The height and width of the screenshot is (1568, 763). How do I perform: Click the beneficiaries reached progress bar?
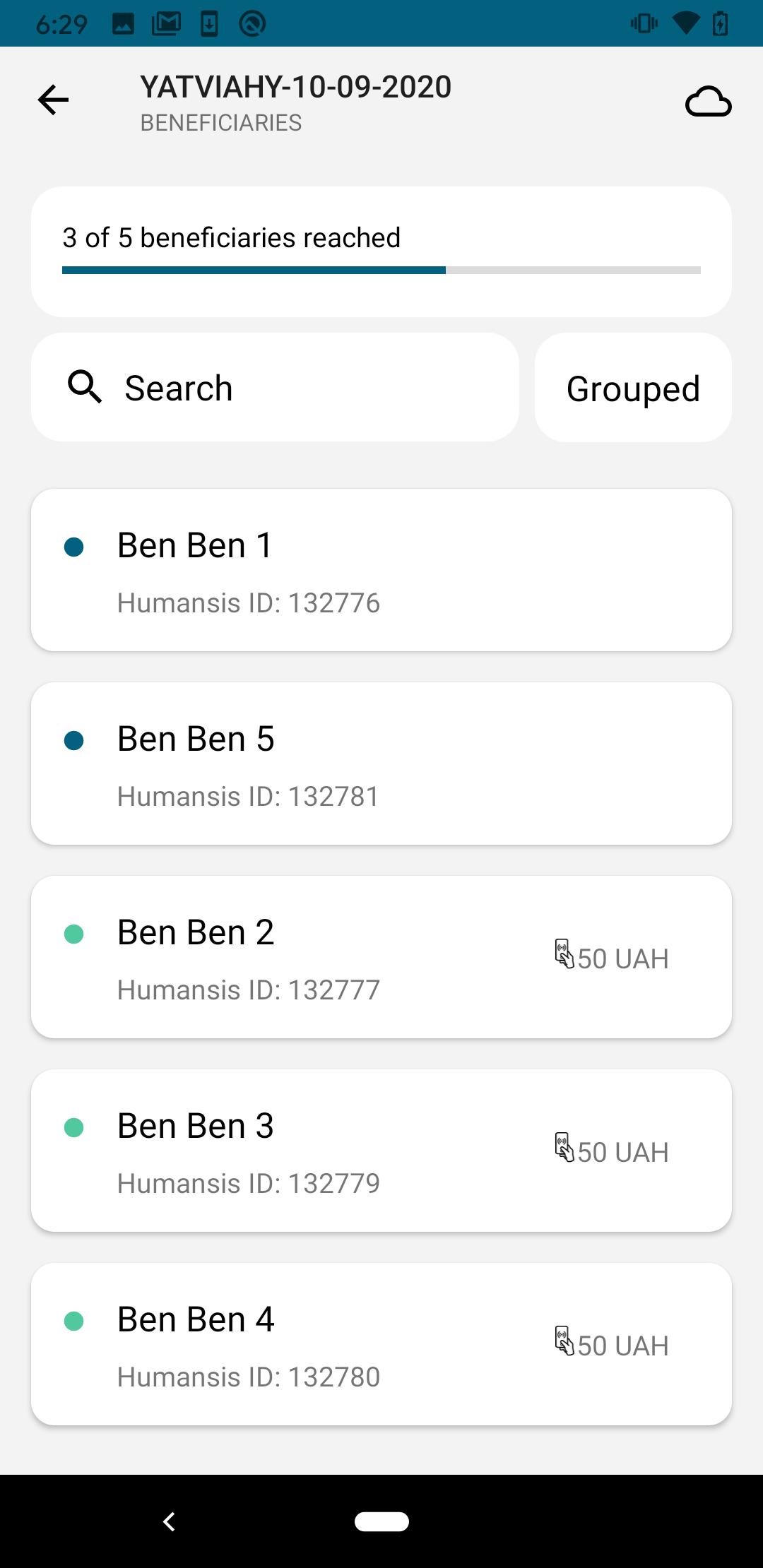coord(381,270)
